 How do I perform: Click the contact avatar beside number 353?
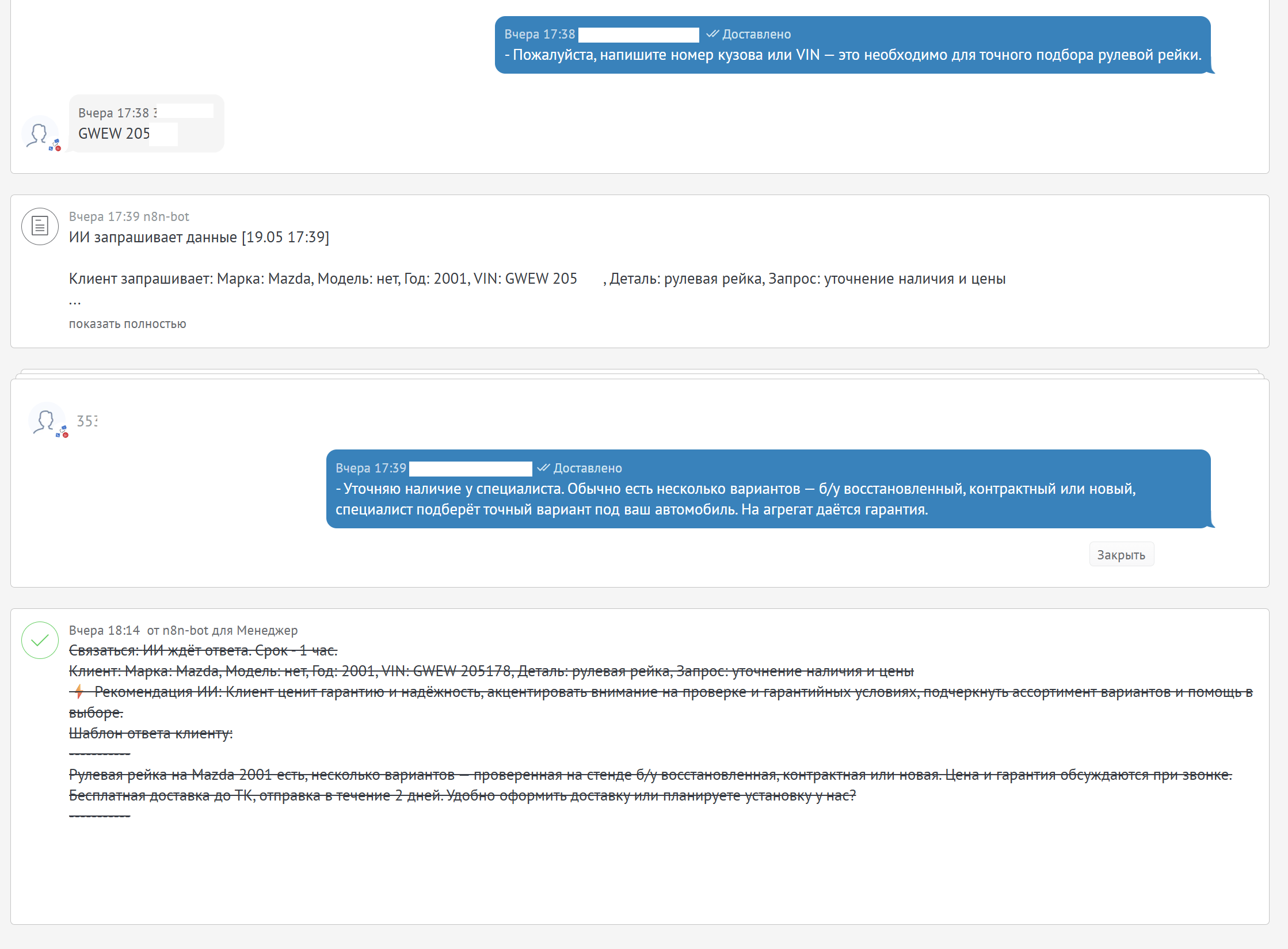[47, 421]
